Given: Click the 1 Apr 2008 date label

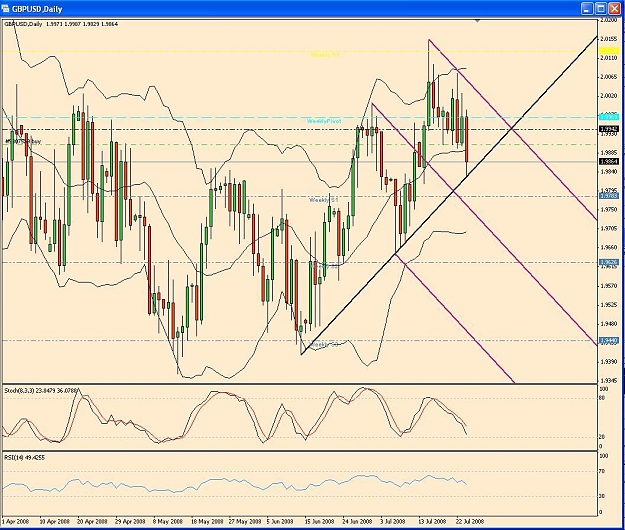Looking at the screenshot, I should (16, 521).
